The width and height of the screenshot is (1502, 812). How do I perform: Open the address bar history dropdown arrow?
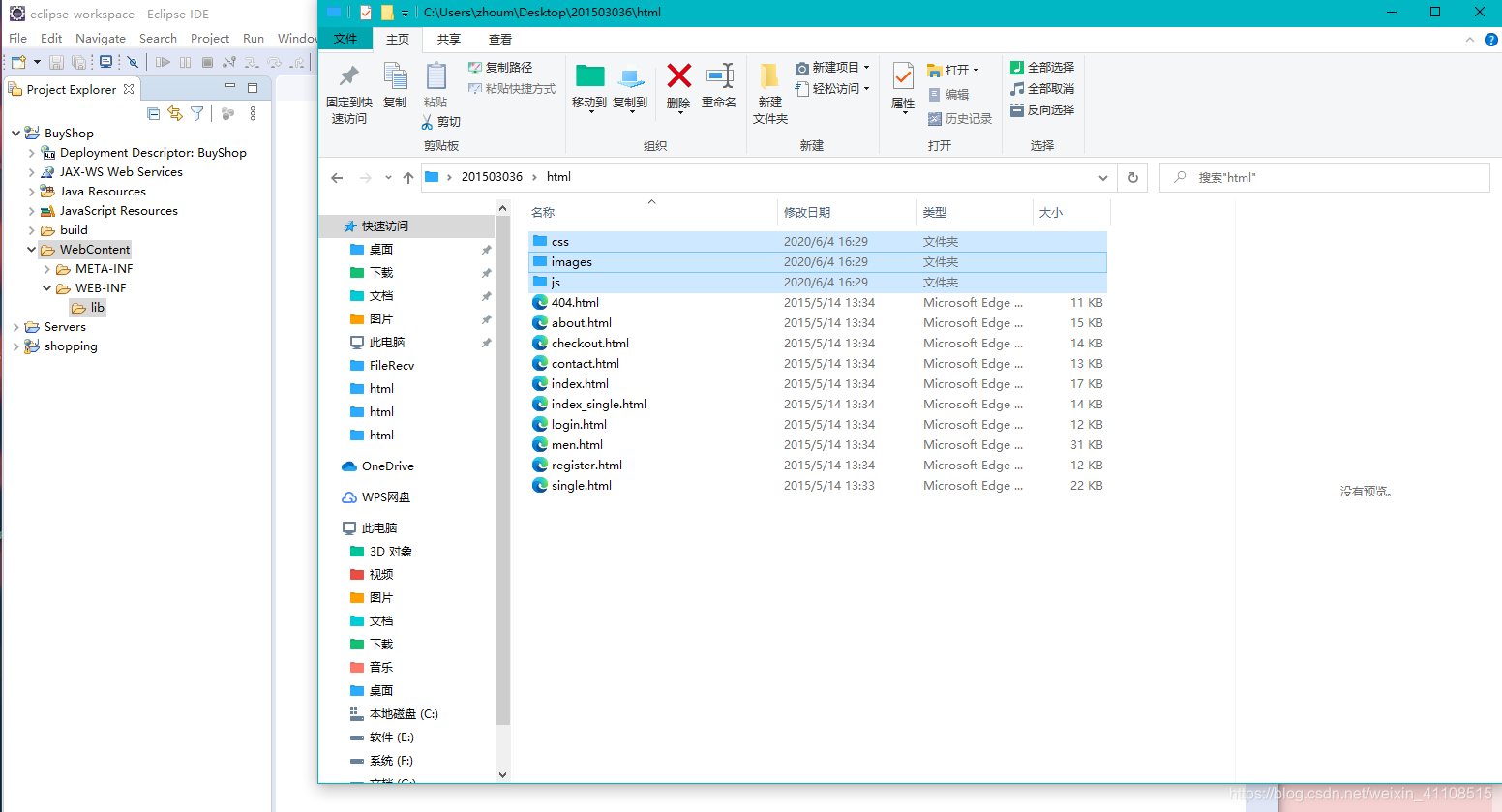pos(1102,178)
